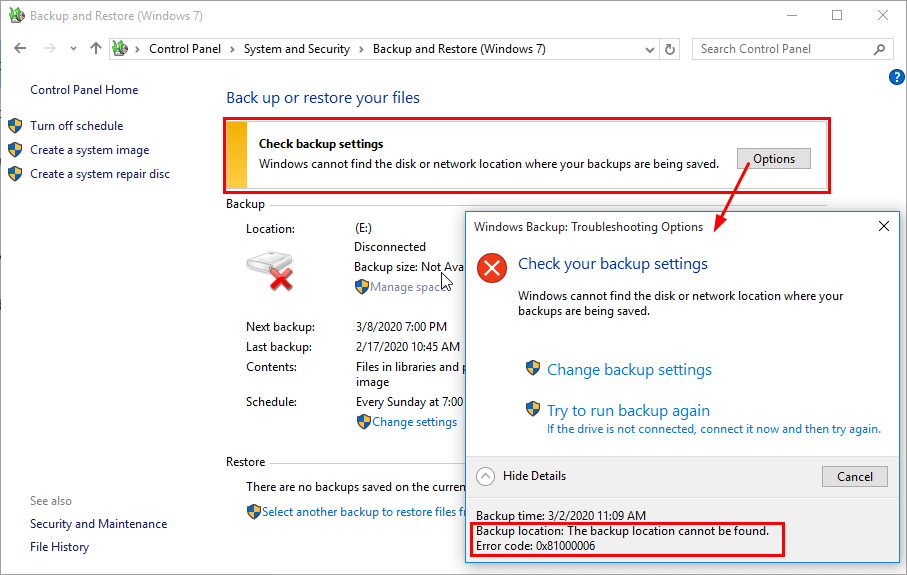907x575 pixels.
Task: Click Backup time: 3/2/2020 11:09 AM text
Action: tap(561, 515)
